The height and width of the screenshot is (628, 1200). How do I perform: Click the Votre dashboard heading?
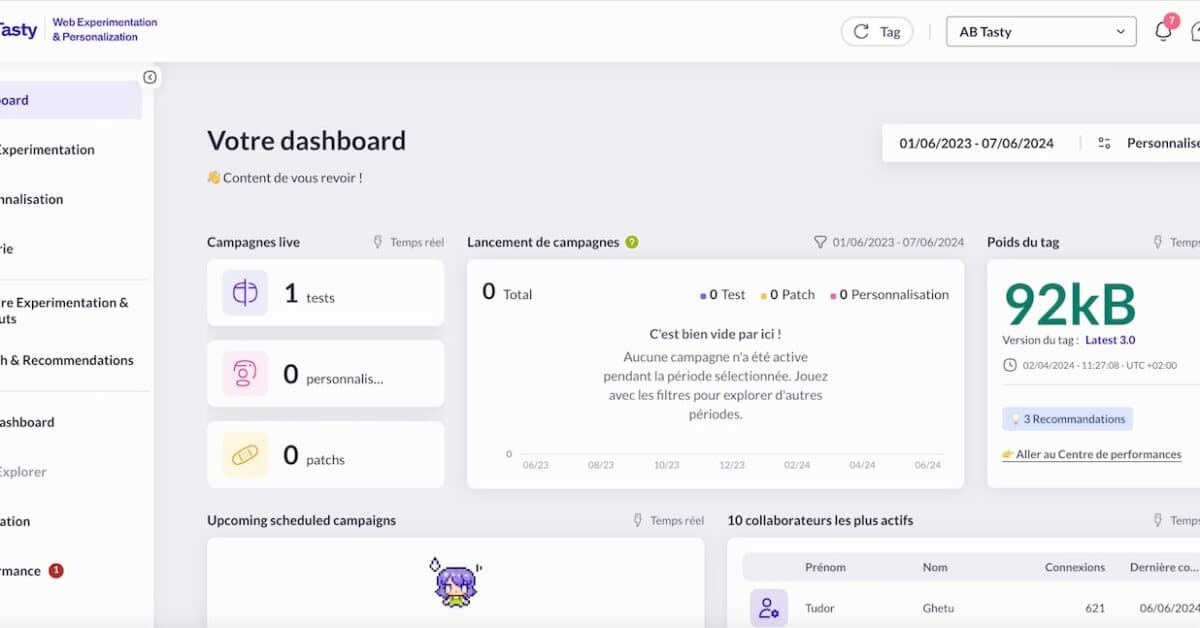(306, 140)
